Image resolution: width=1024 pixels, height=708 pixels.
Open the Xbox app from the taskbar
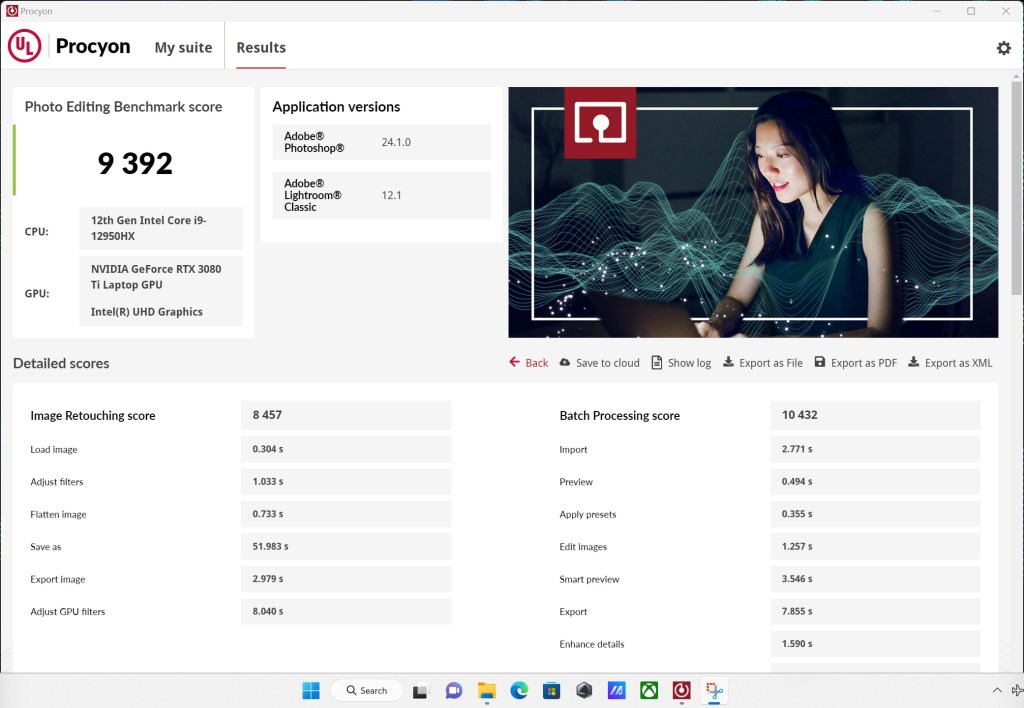coord(649,690)
